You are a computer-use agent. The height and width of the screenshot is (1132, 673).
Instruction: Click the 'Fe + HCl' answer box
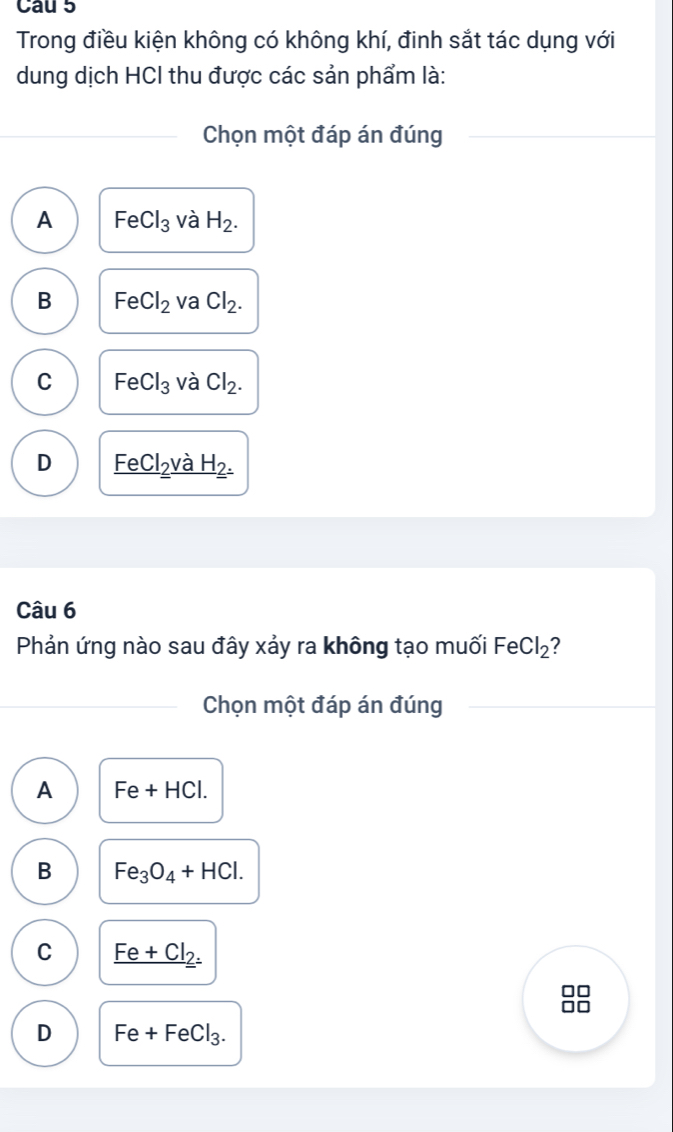click(x=161, y=790)
